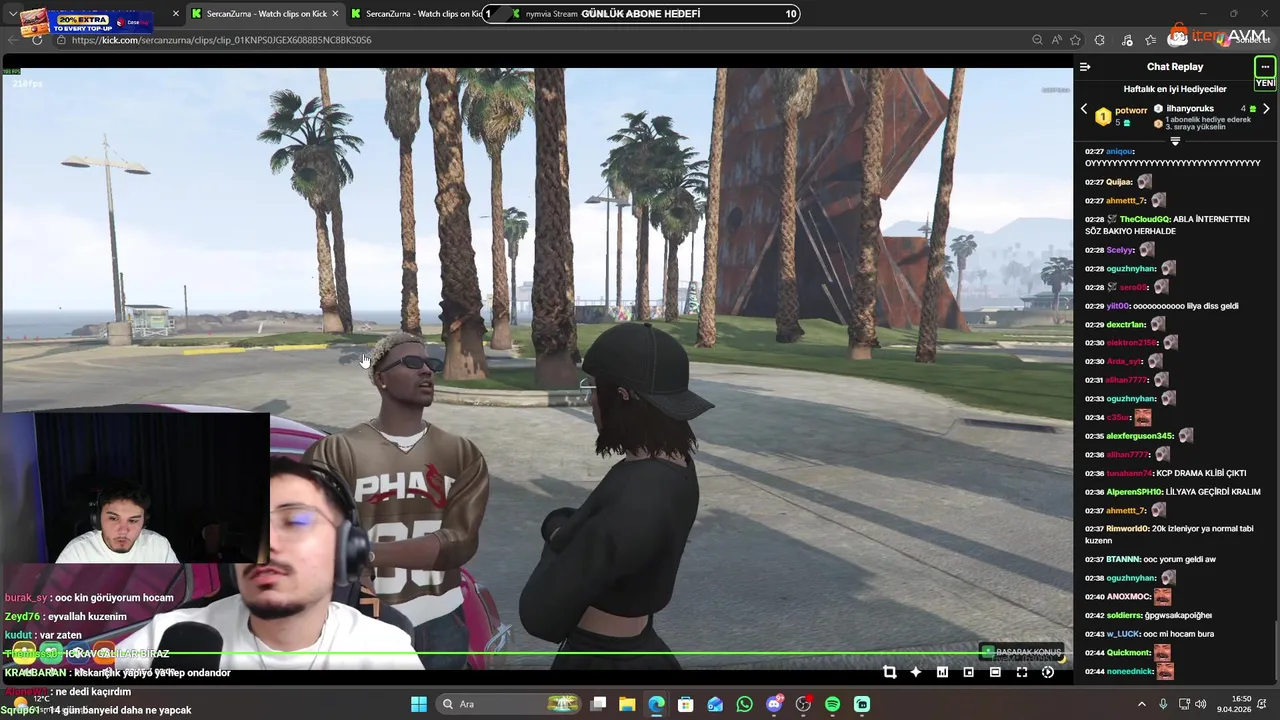
Task: Click username BTANNN in chat
Action: 1123,559
